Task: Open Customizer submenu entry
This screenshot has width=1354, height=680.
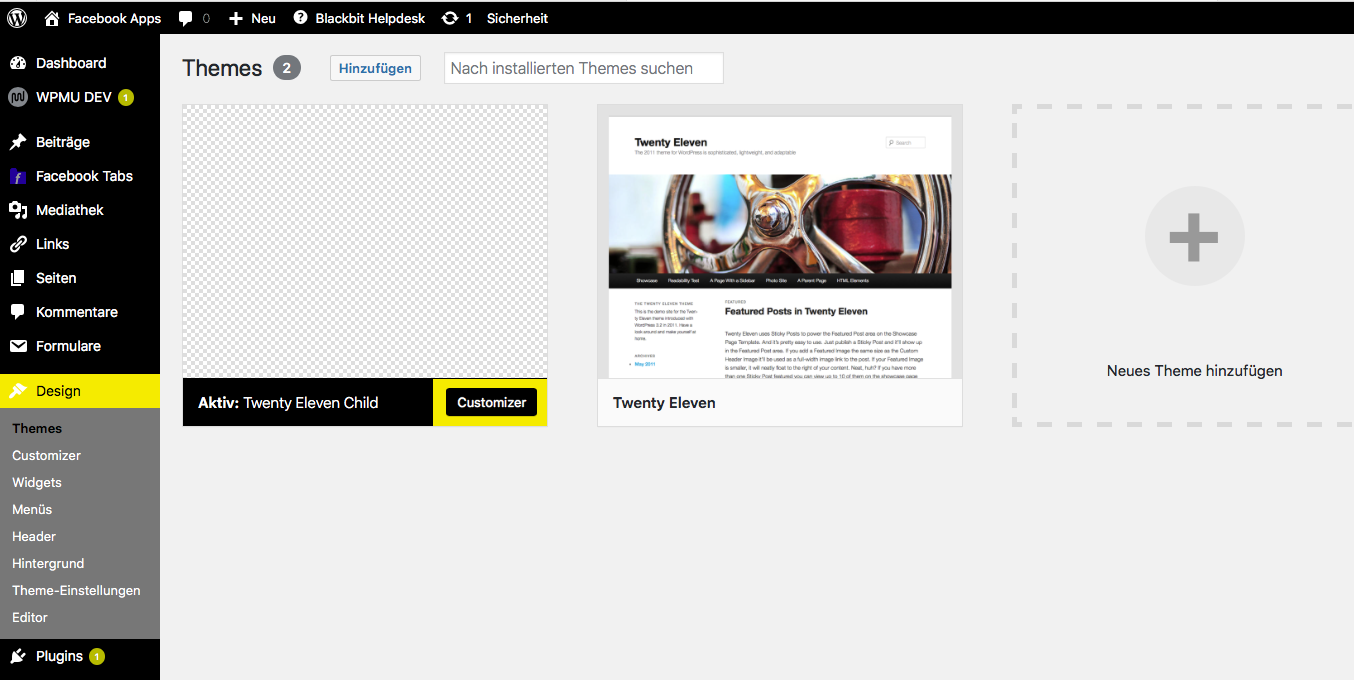Action: pyautogui.click(x=46, y=455)
